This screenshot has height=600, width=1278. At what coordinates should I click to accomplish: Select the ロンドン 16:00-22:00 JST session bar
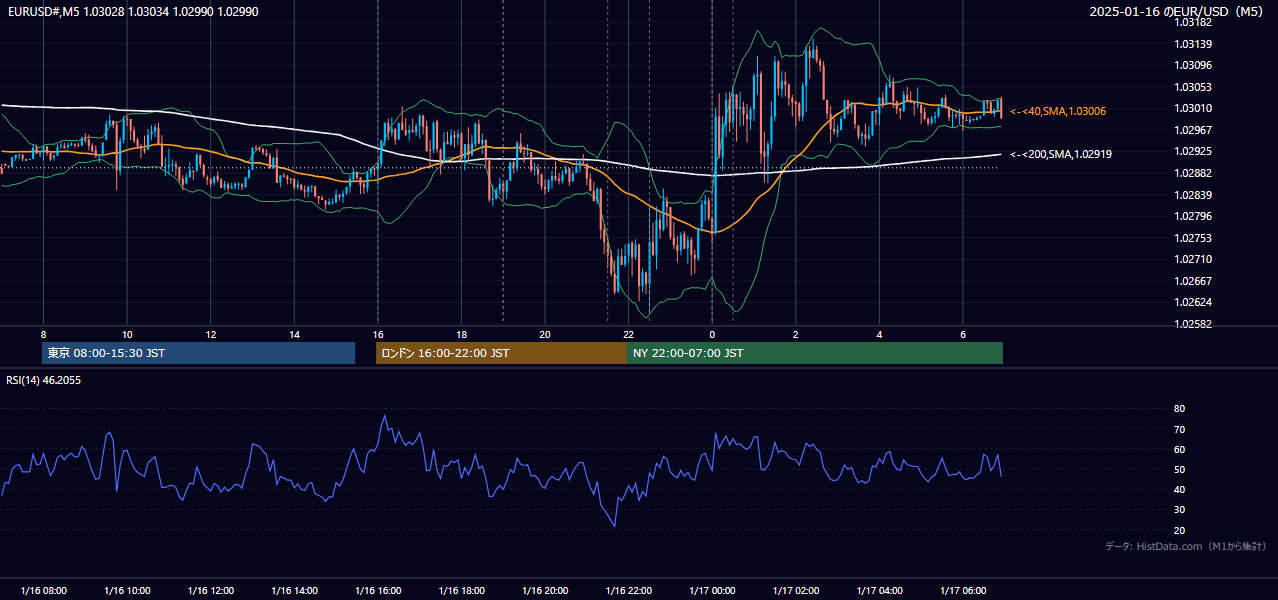point(501,353)
